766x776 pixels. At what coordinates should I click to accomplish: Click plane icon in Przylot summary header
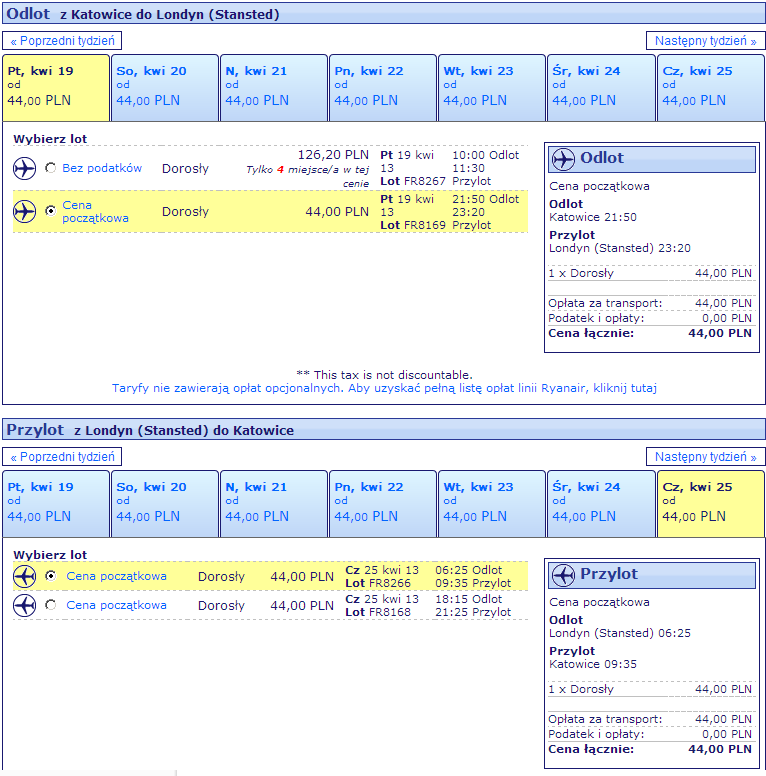563,575
